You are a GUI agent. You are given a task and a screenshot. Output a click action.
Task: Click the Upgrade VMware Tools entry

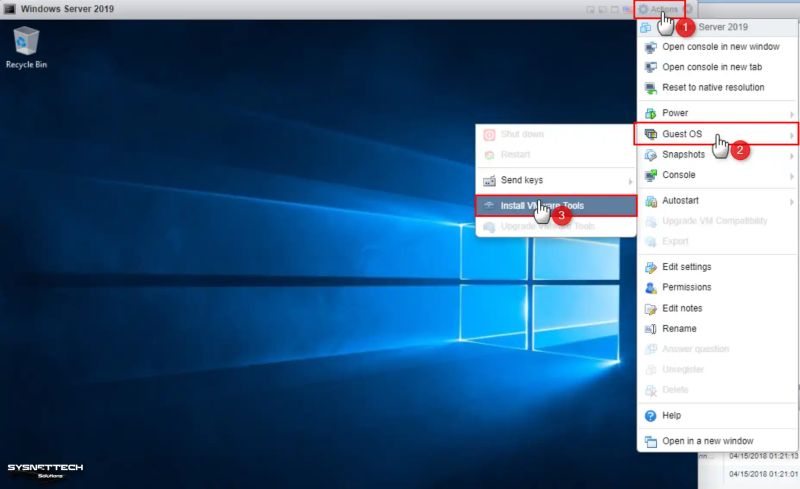[x=556, y=226]
